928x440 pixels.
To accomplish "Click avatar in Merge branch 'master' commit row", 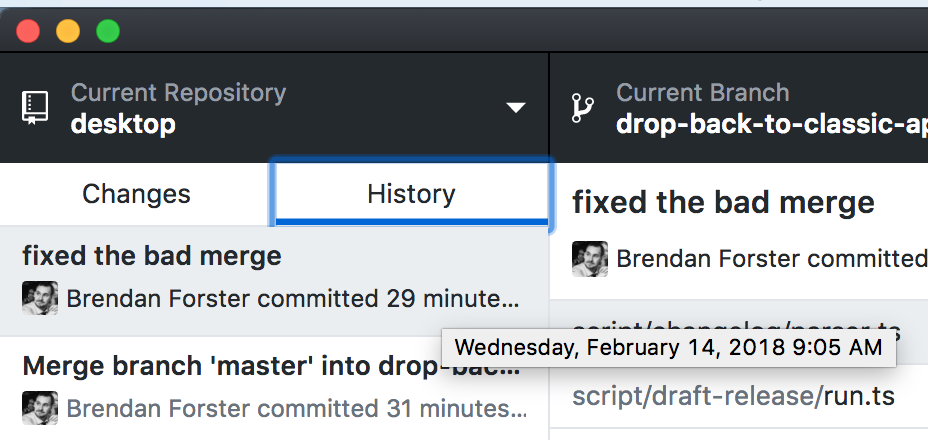I will tap(40, 407).
